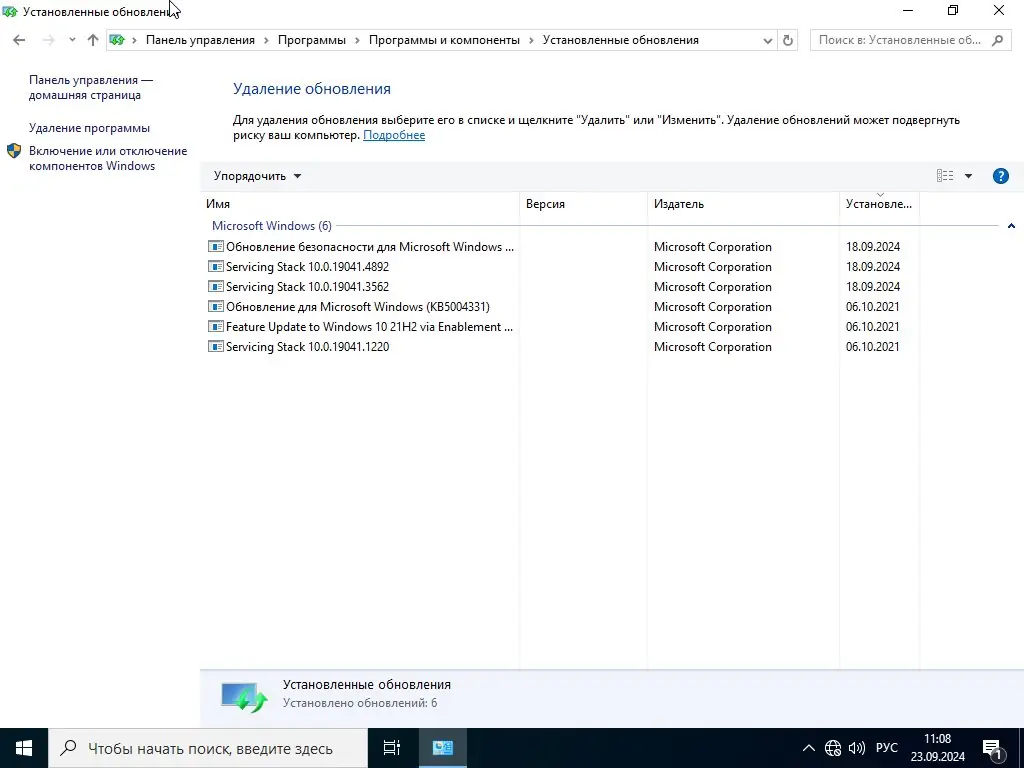Click the RUS language indicator on taskbar
This screenshot has height=768, width=1024.
[886, 748]
